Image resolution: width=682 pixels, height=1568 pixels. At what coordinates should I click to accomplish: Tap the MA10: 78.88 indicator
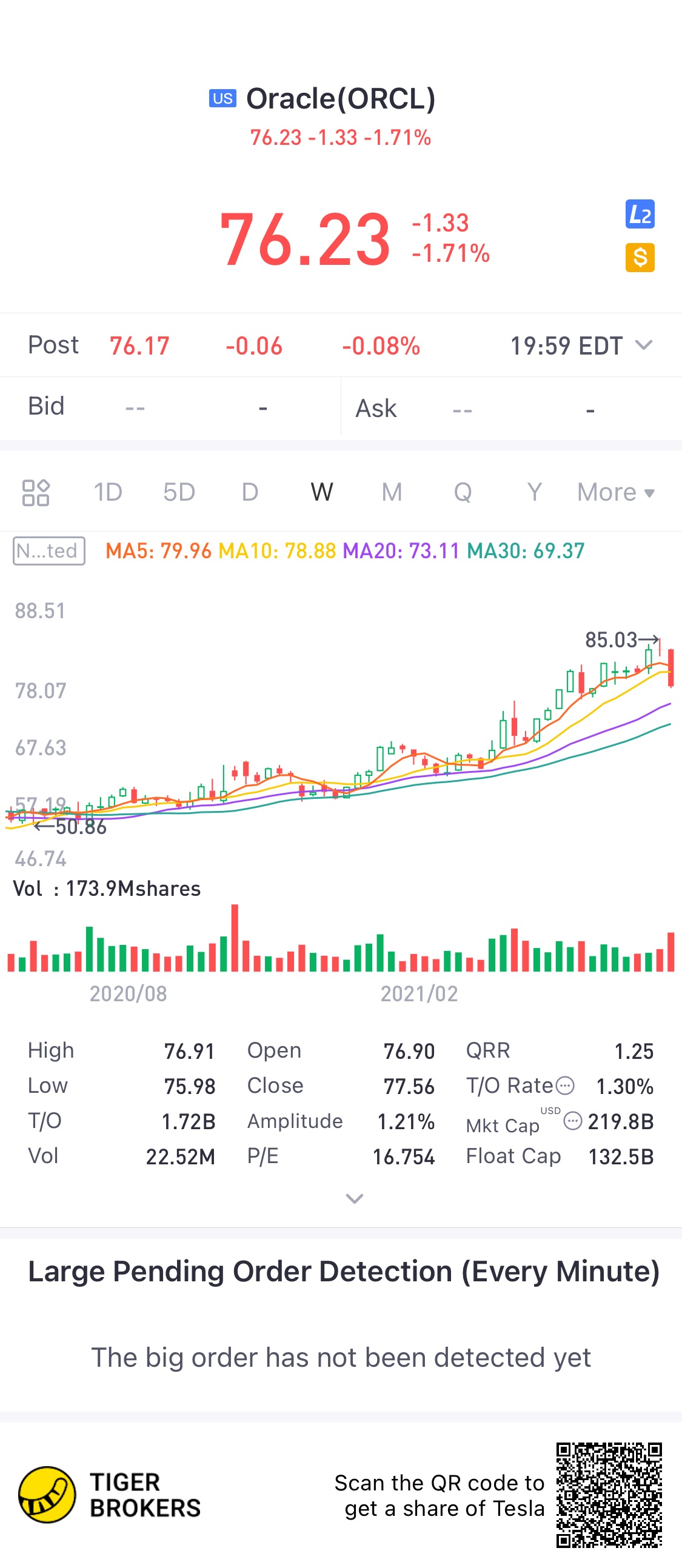click(277, 551)
